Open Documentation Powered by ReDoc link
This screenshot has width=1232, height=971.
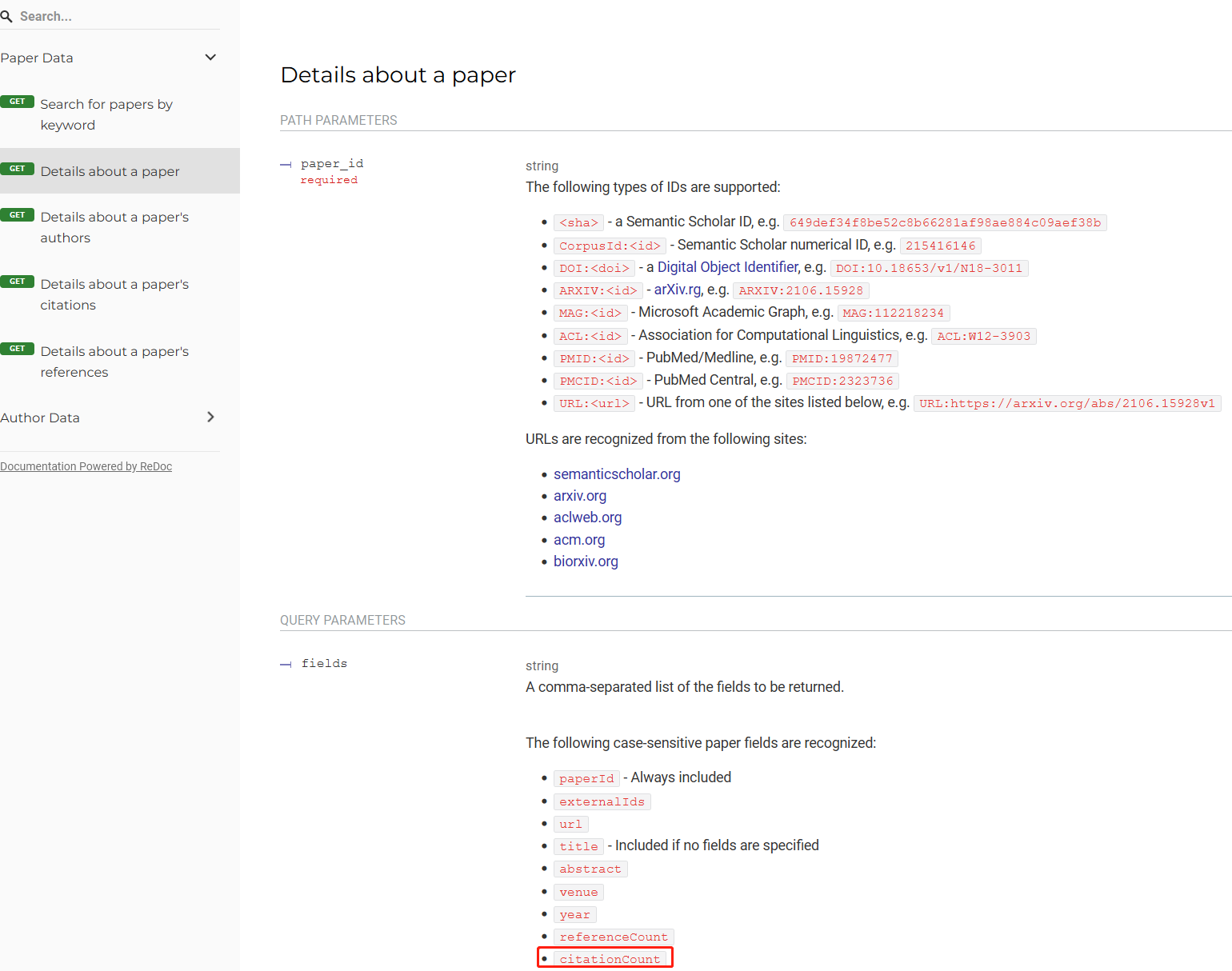86,466
